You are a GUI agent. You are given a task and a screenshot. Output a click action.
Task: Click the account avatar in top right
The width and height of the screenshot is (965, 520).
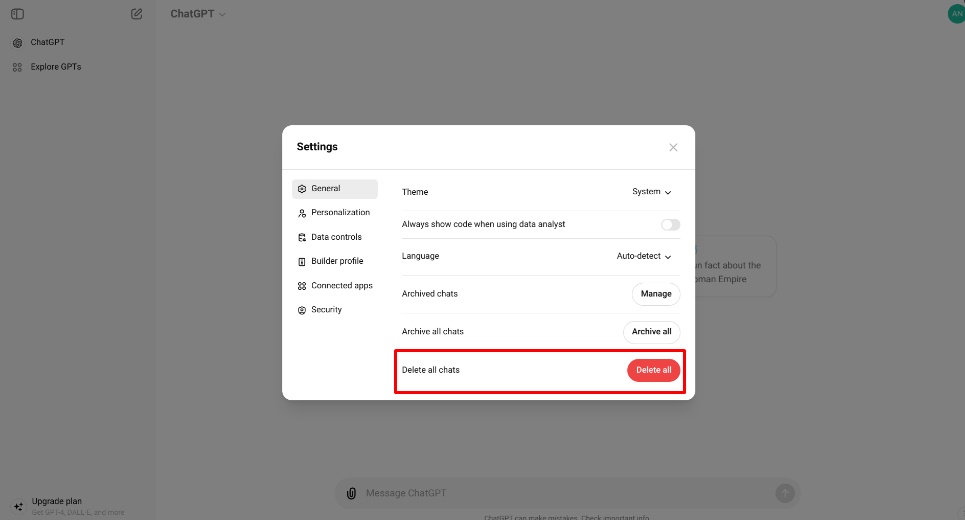click(x=956, y=14)
